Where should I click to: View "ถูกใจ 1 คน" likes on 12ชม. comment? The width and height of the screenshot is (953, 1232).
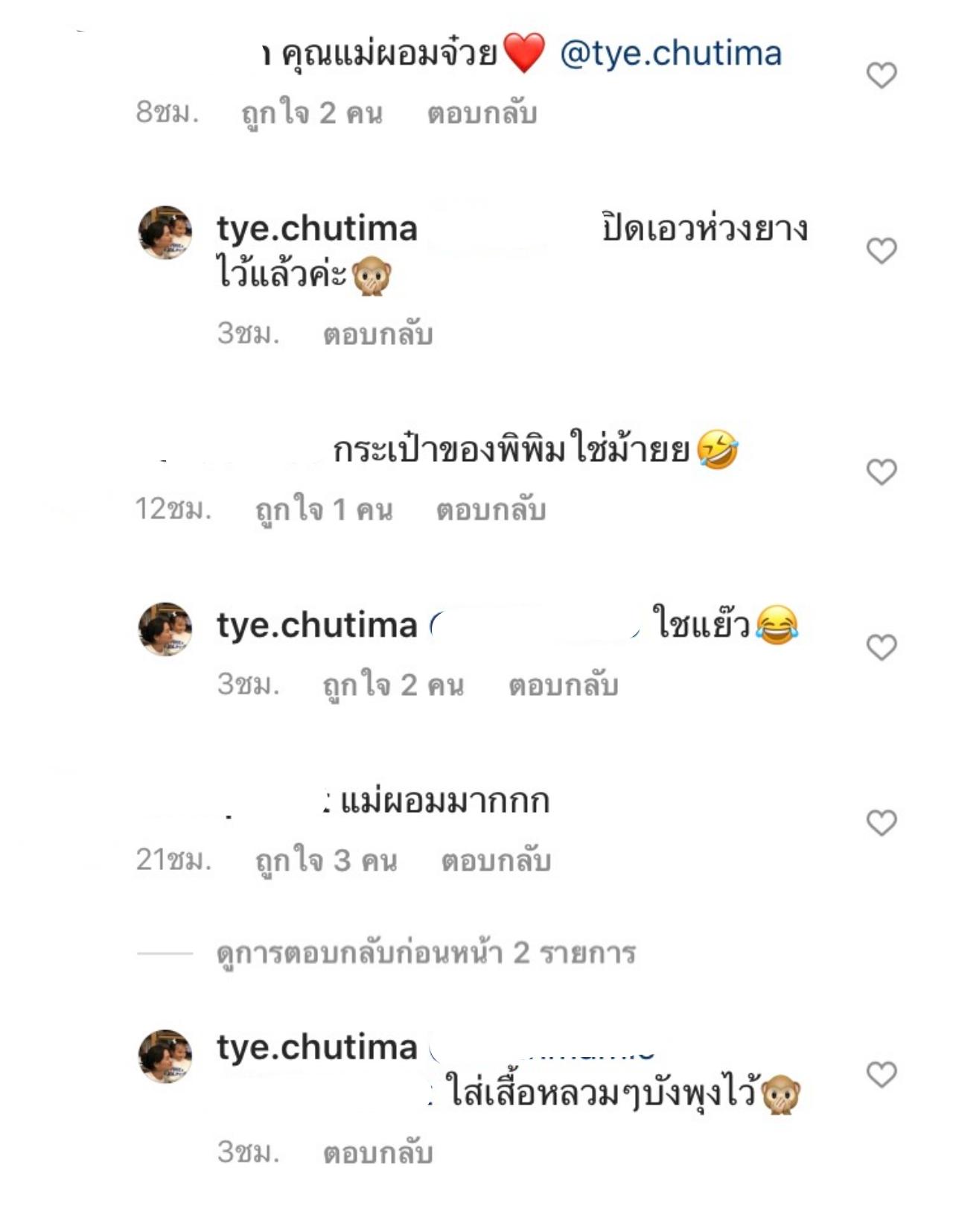pos(323,510)
